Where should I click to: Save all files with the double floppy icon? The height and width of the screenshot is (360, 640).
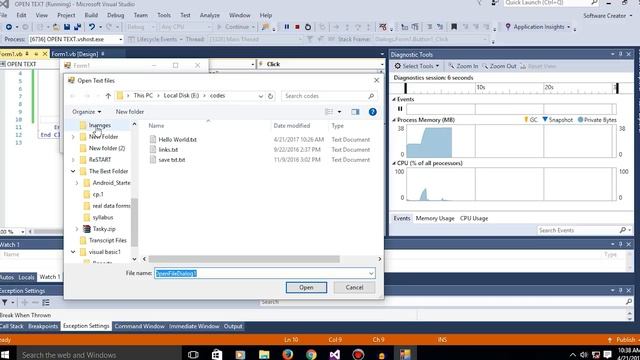pyautogui.click(x=77, y=27)
